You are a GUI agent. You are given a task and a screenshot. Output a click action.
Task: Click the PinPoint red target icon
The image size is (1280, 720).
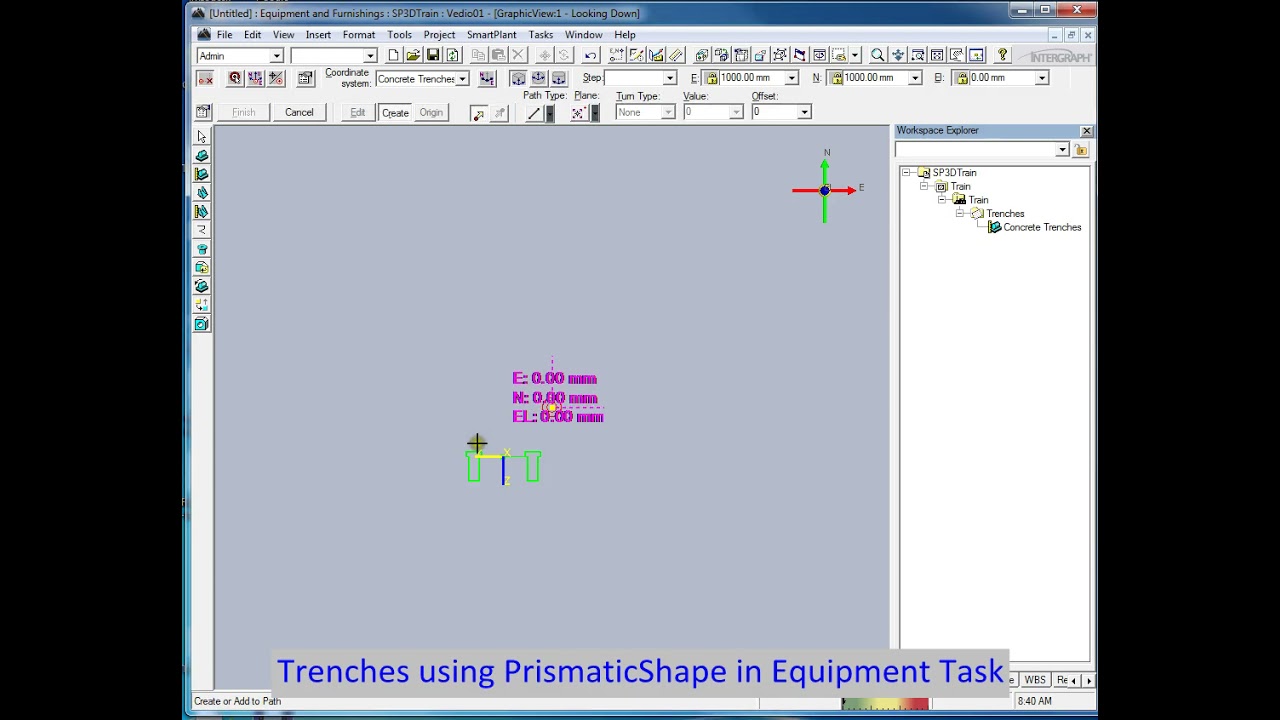pos(235,78)
